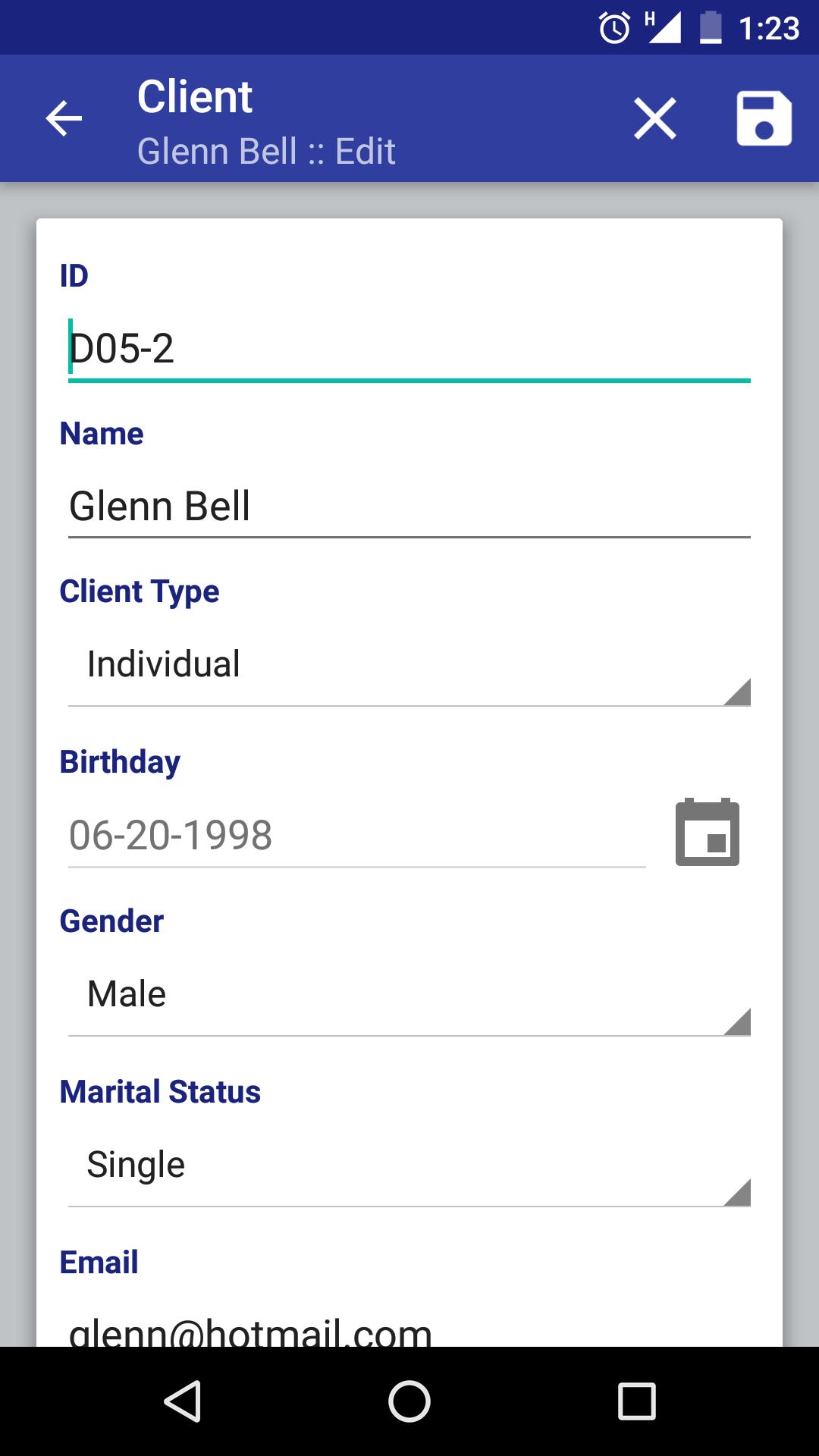Click the ID field containing D05-2
The width and height of the screenshot is (819, 1456).
409,350
